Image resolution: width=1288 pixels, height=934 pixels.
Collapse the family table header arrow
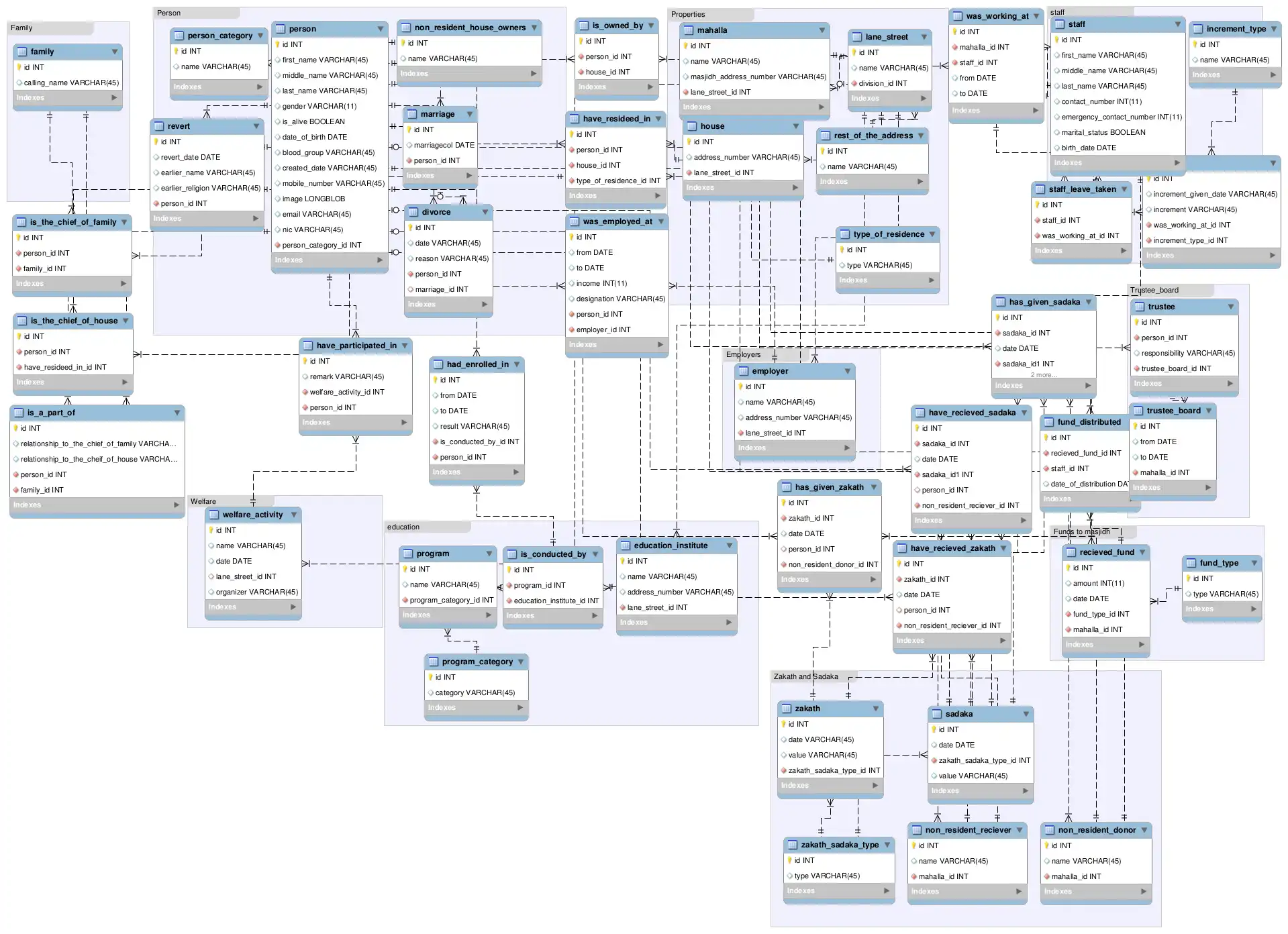[x=115, y=52]
